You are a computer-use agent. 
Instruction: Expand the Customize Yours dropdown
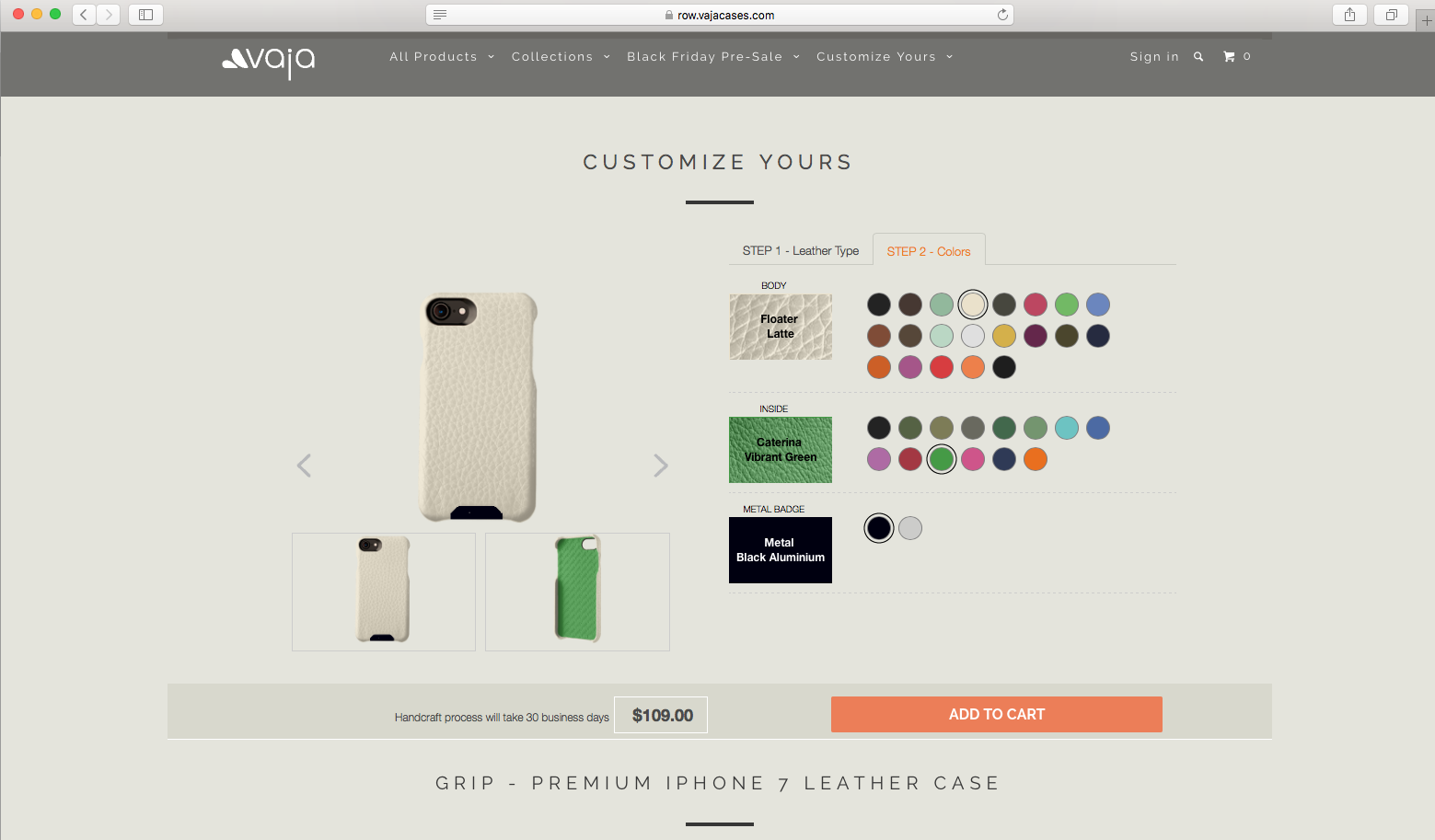point(885,57)
